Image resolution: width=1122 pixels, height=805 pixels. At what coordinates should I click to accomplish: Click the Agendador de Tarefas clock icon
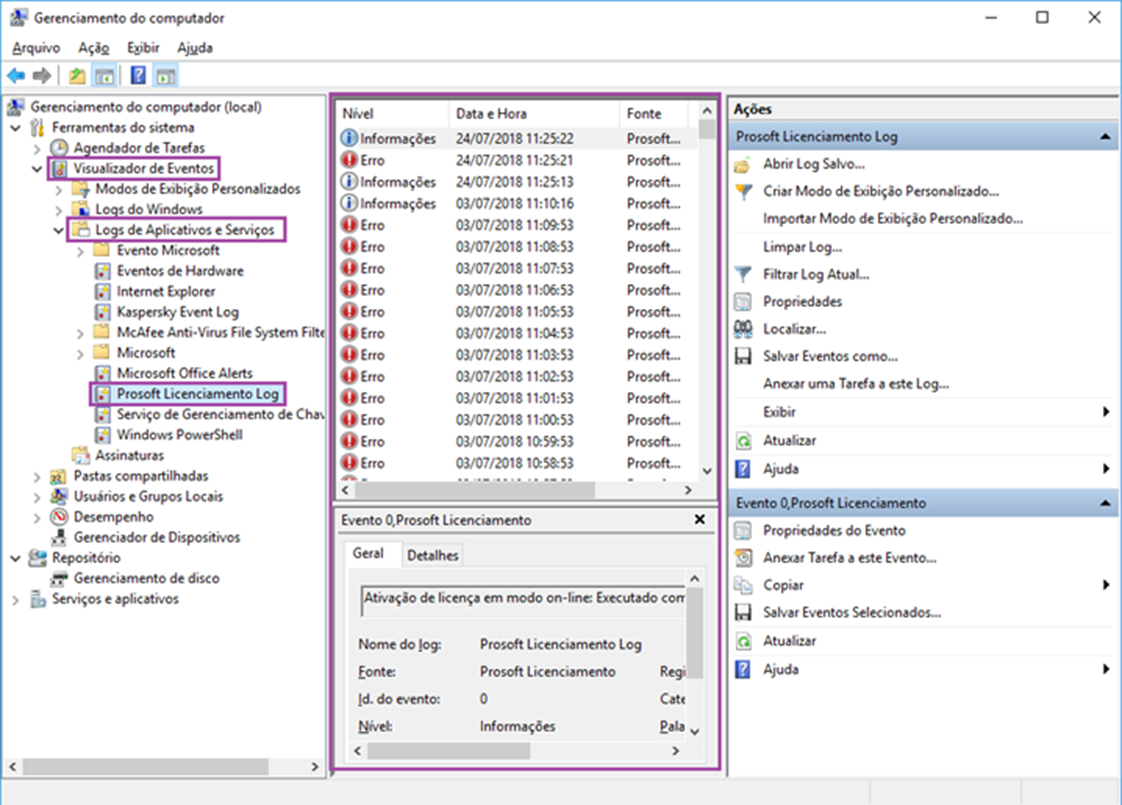(x=59, y=148)
